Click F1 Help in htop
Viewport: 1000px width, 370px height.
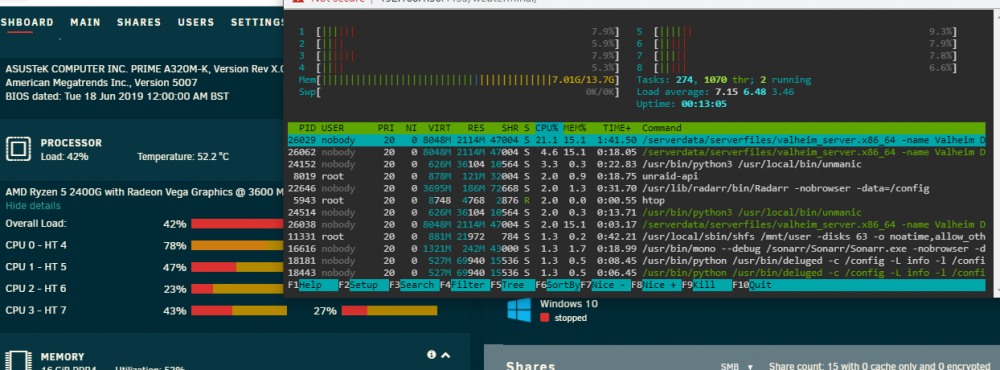coord(312,285)
